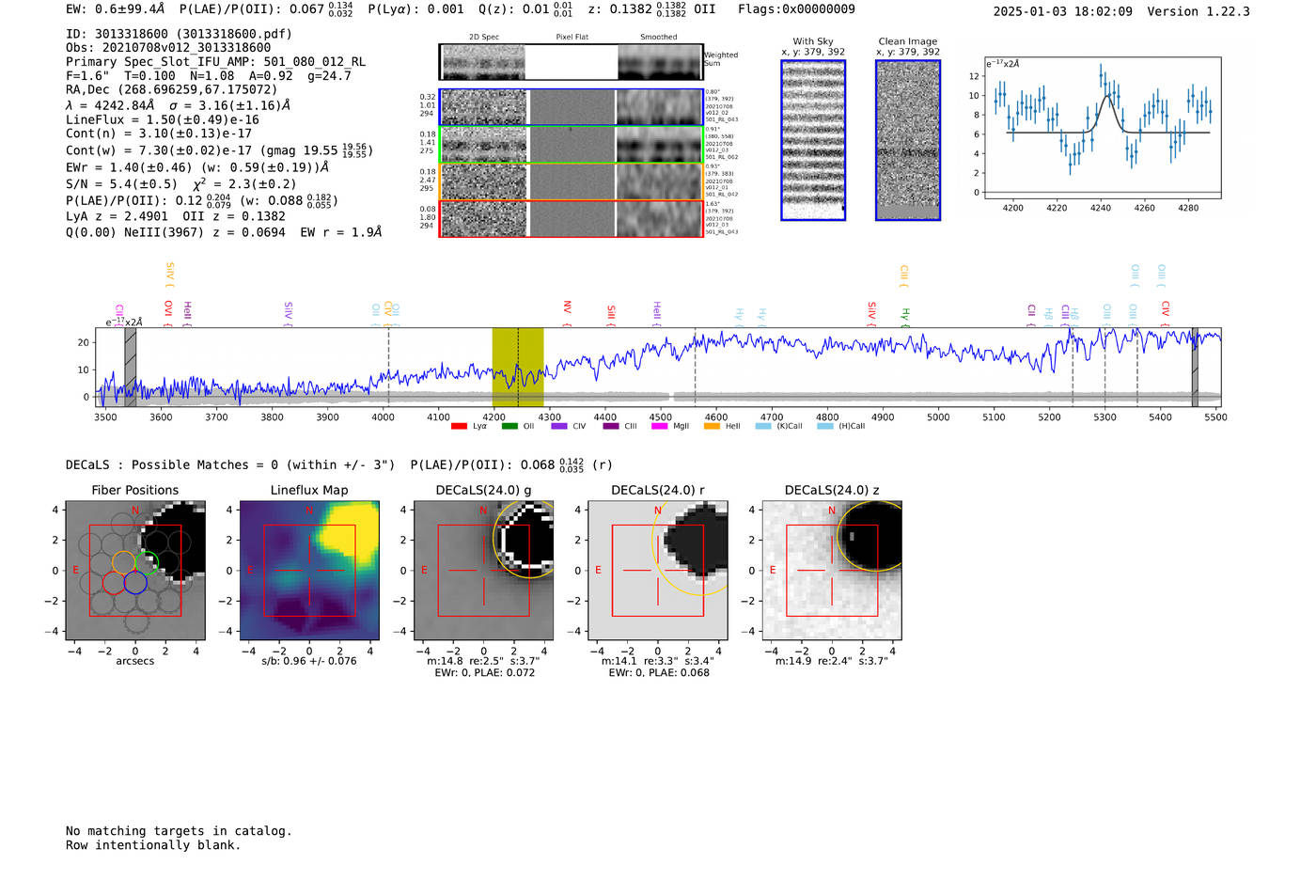Open the With Sky image thumbnail

click(x=813, y=140)
